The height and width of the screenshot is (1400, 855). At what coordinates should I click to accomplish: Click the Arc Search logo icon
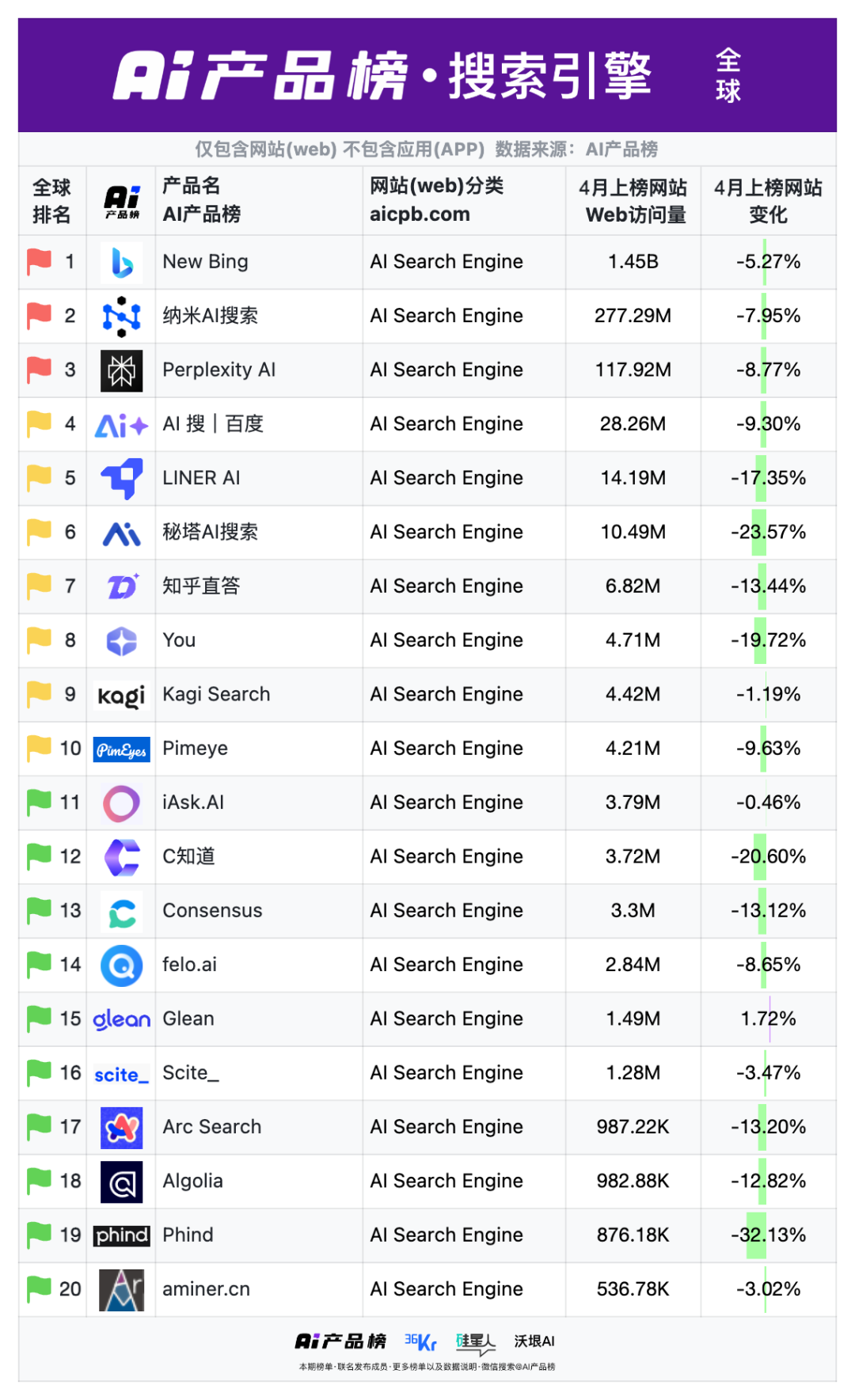[x=122, y=1128]
